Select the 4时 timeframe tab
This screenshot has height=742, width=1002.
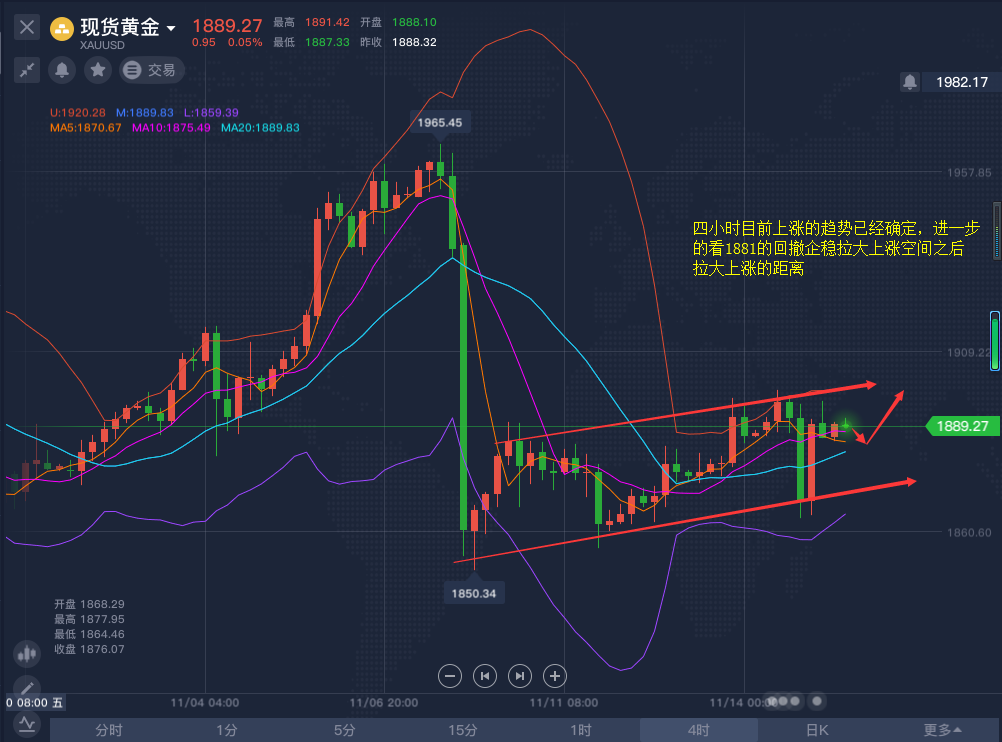tap(698, 730)
